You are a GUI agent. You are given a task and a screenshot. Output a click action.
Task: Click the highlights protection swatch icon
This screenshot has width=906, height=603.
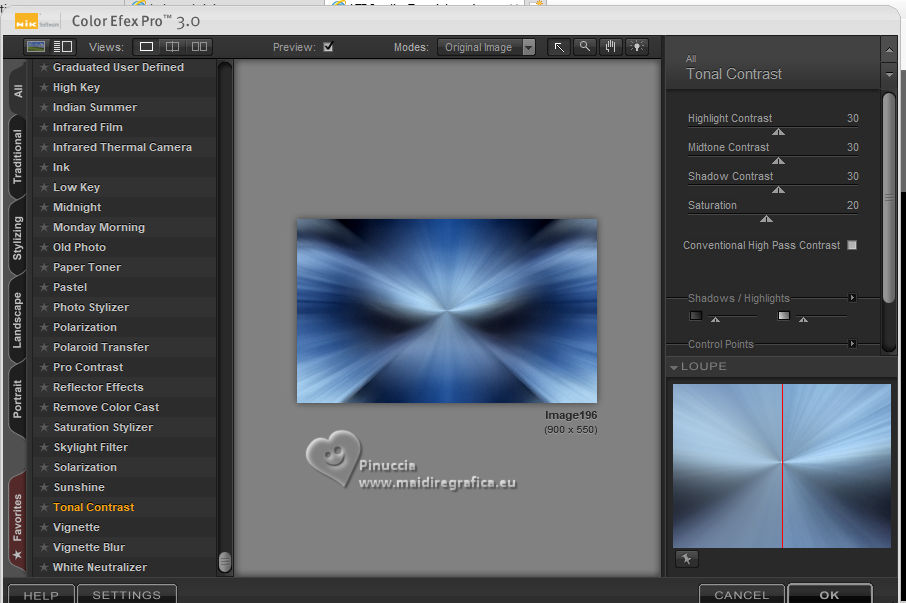coord(784,315)
